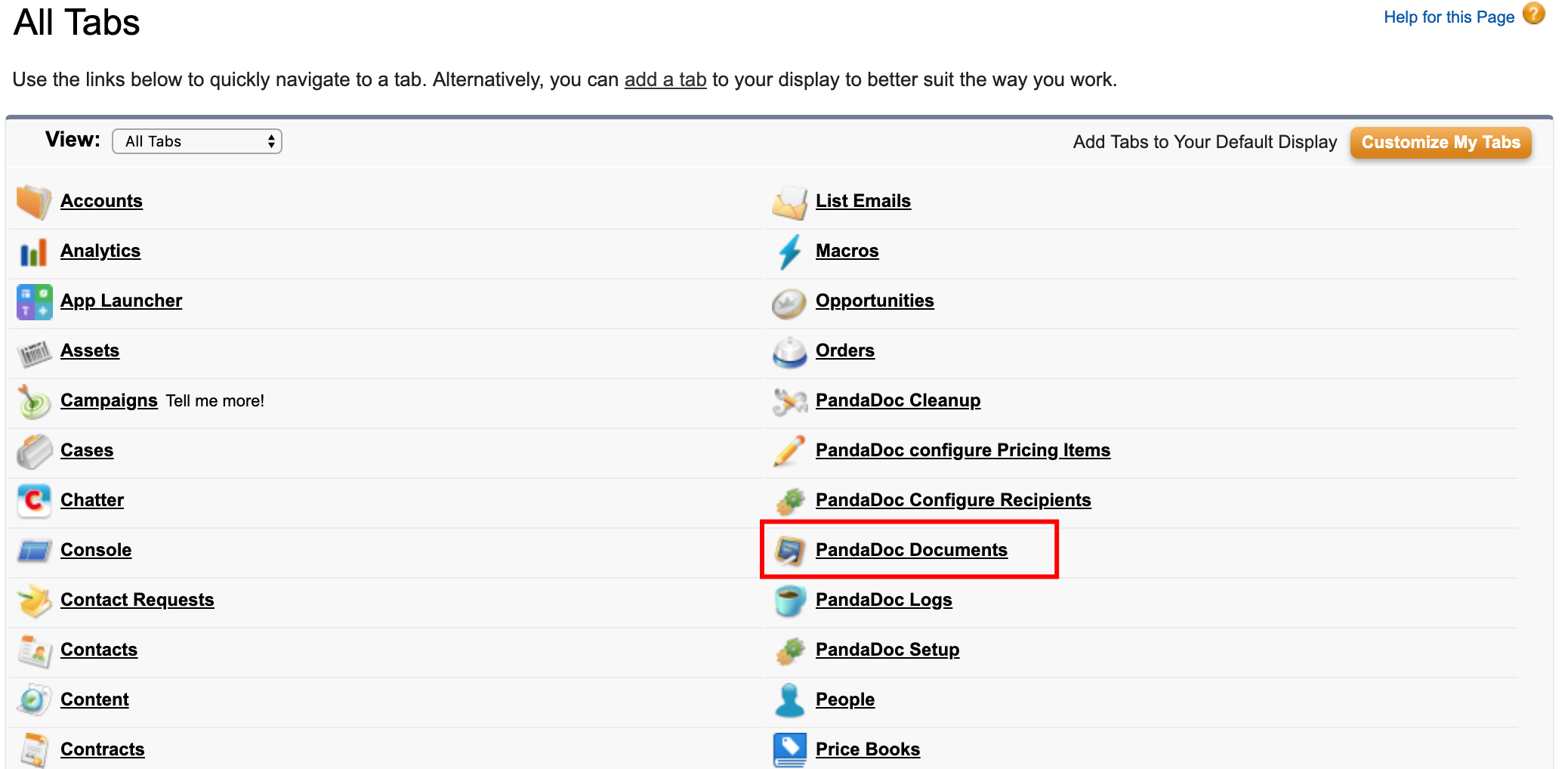Image resolution: width=1568 pixels, height=769 pixels.
Task: Go to the Contracts link
Action: [x=103, y=749]
